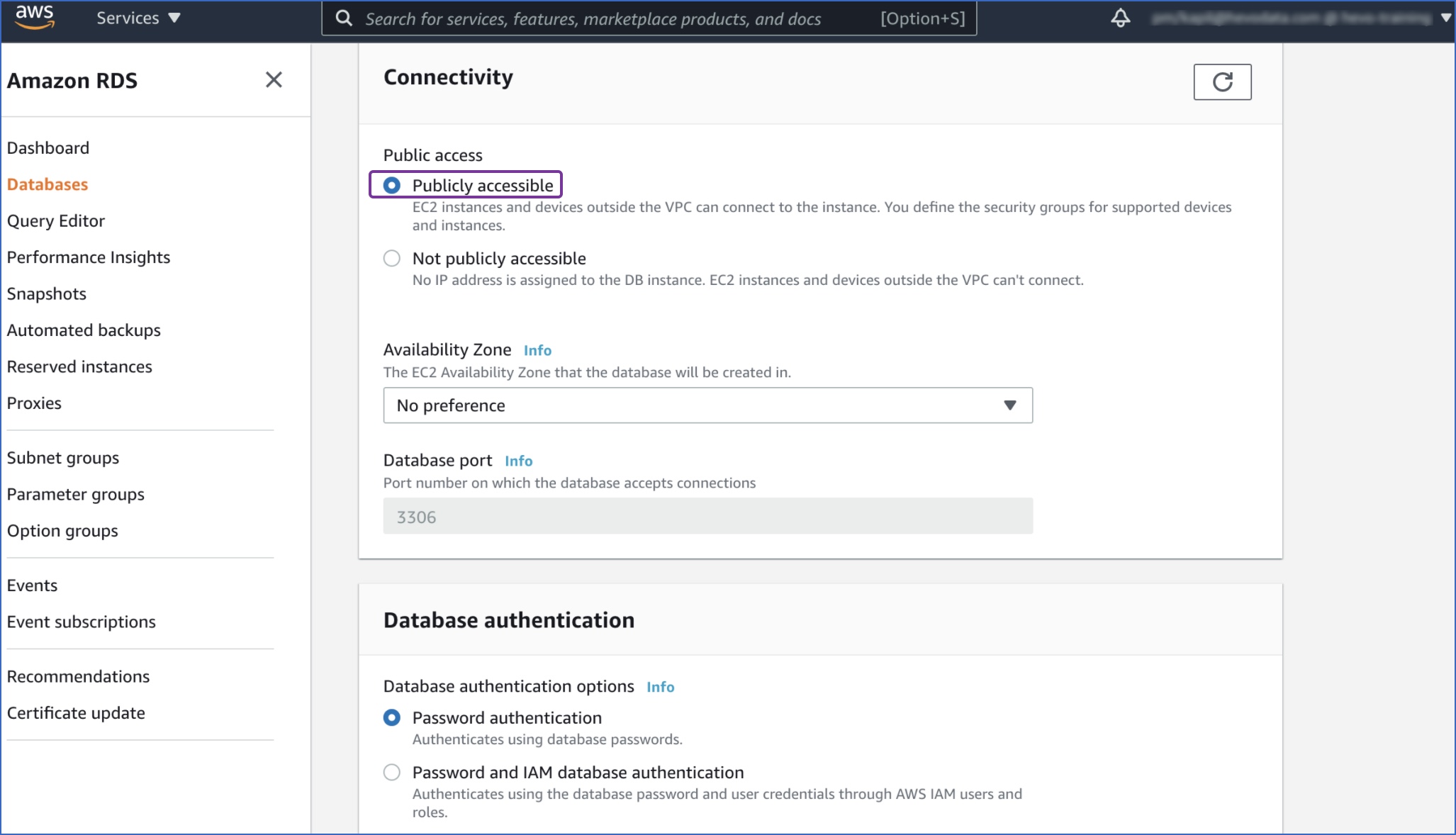Select Databases in the left sidebar

[47, 184]
